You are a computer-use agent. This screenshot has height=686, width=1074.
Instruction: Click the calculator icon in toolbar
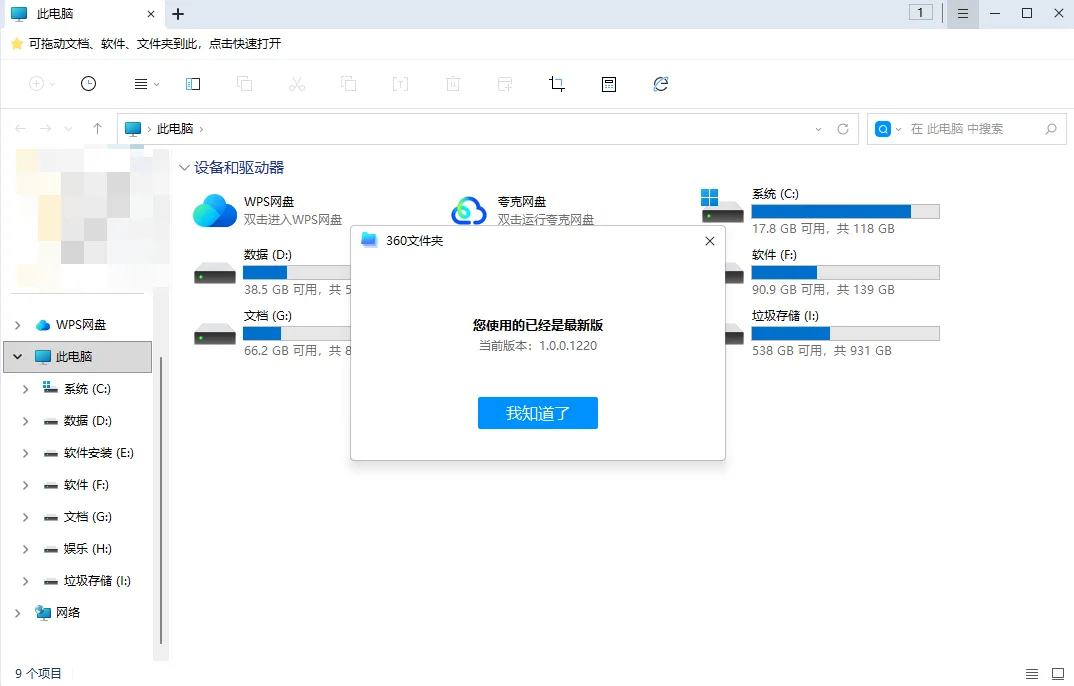tap(609, 84)
